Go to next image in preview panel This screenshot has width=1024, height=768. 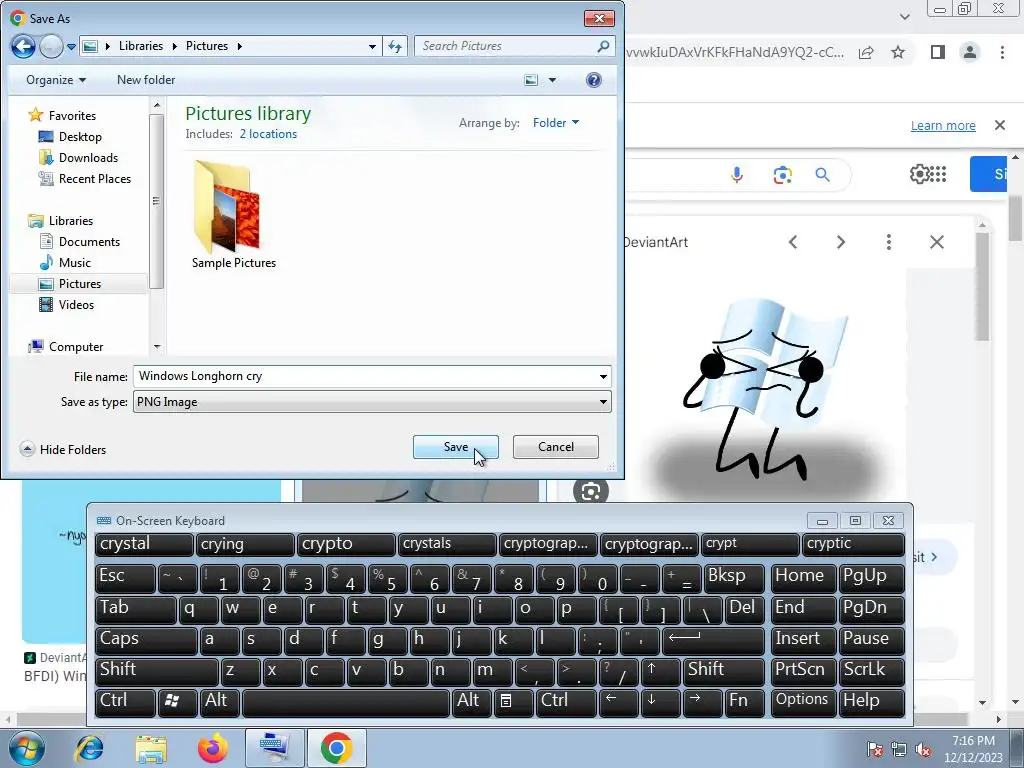click(840, 242)
